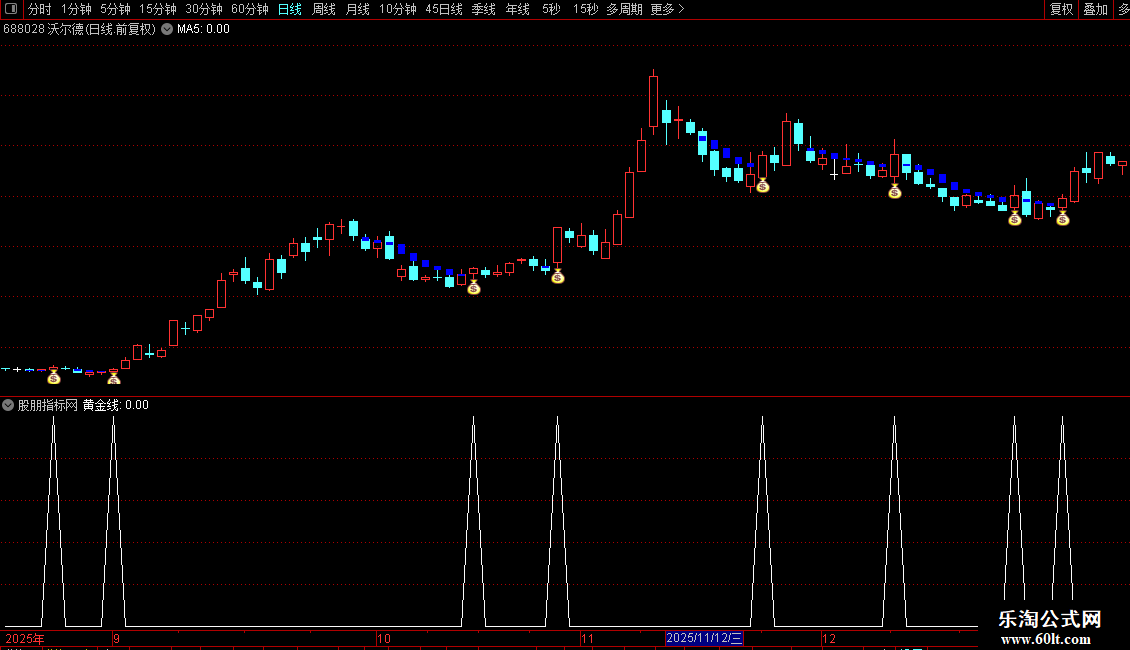Click the MA5: 0.00 indicator label
This screenshot has width=1130, height=650.
203,29
